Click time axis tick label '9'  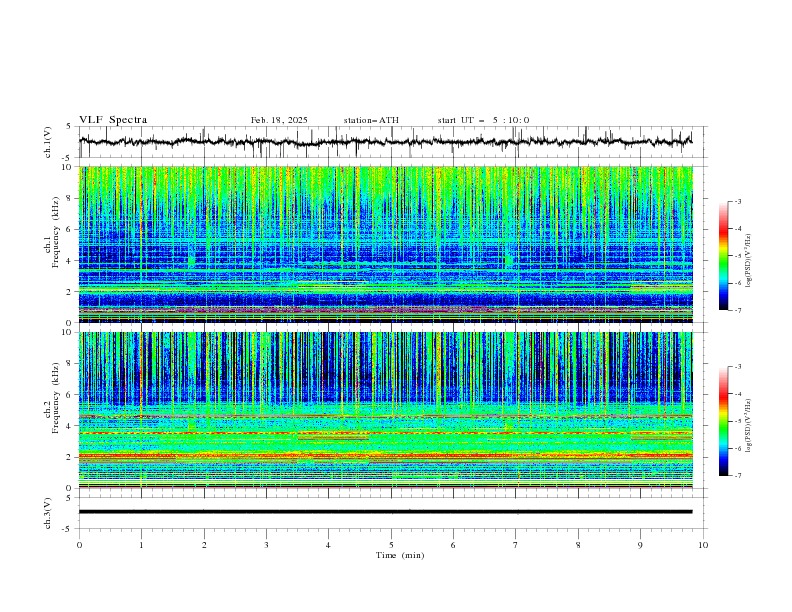(x=640, y=545)
